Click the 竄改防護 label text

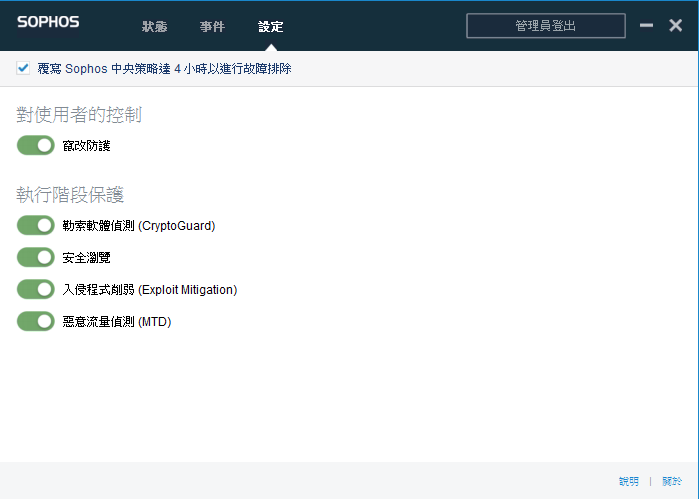tap(86, 146)
